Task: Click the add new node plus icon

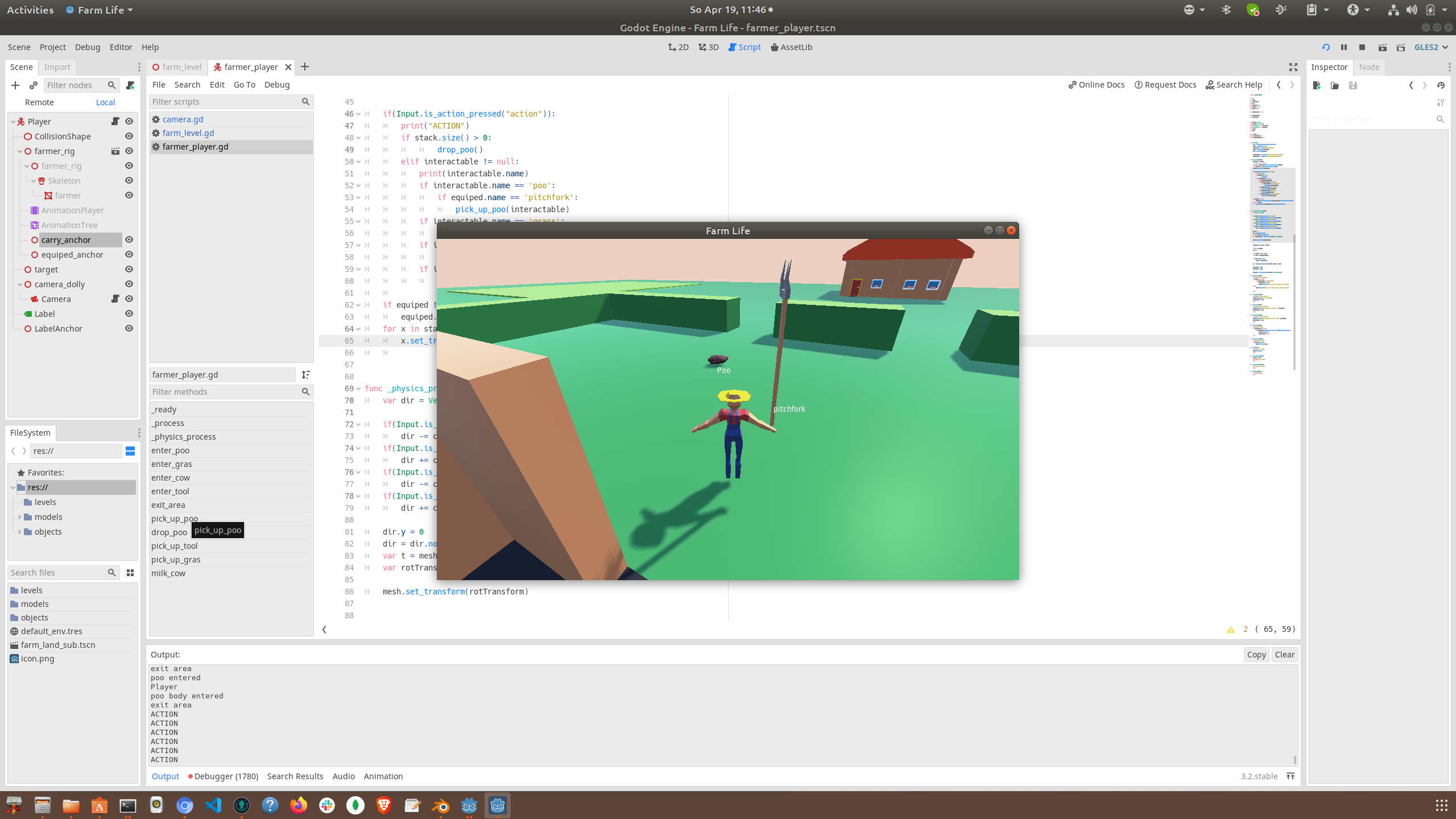Action: (15, 85)
